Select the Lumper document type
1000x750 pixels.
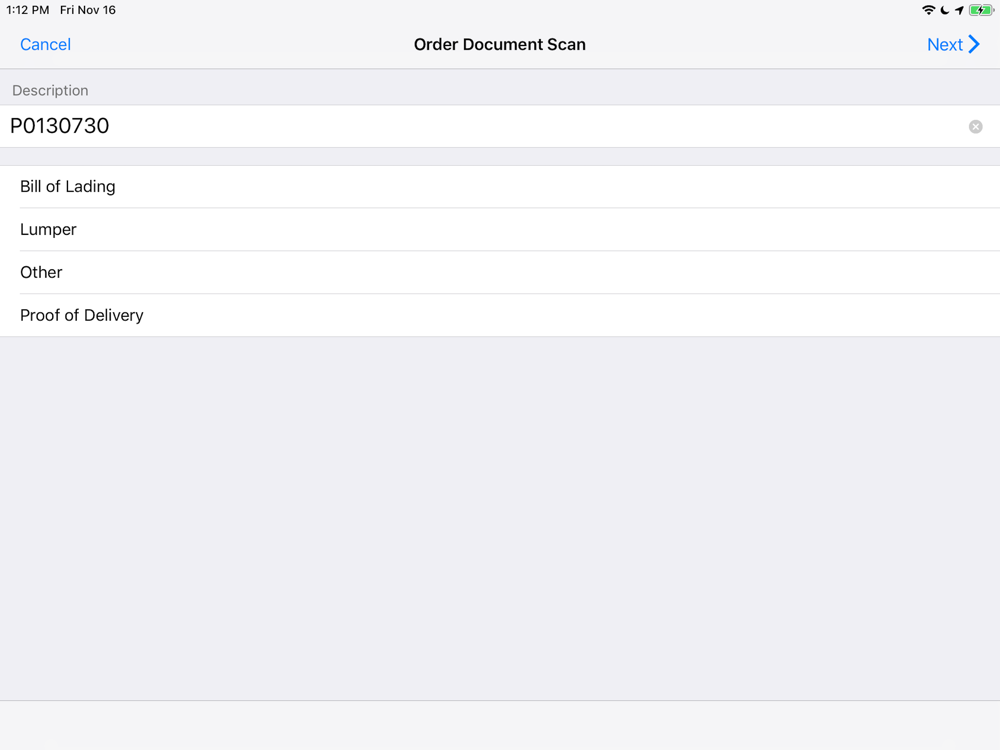pos(500,230)
